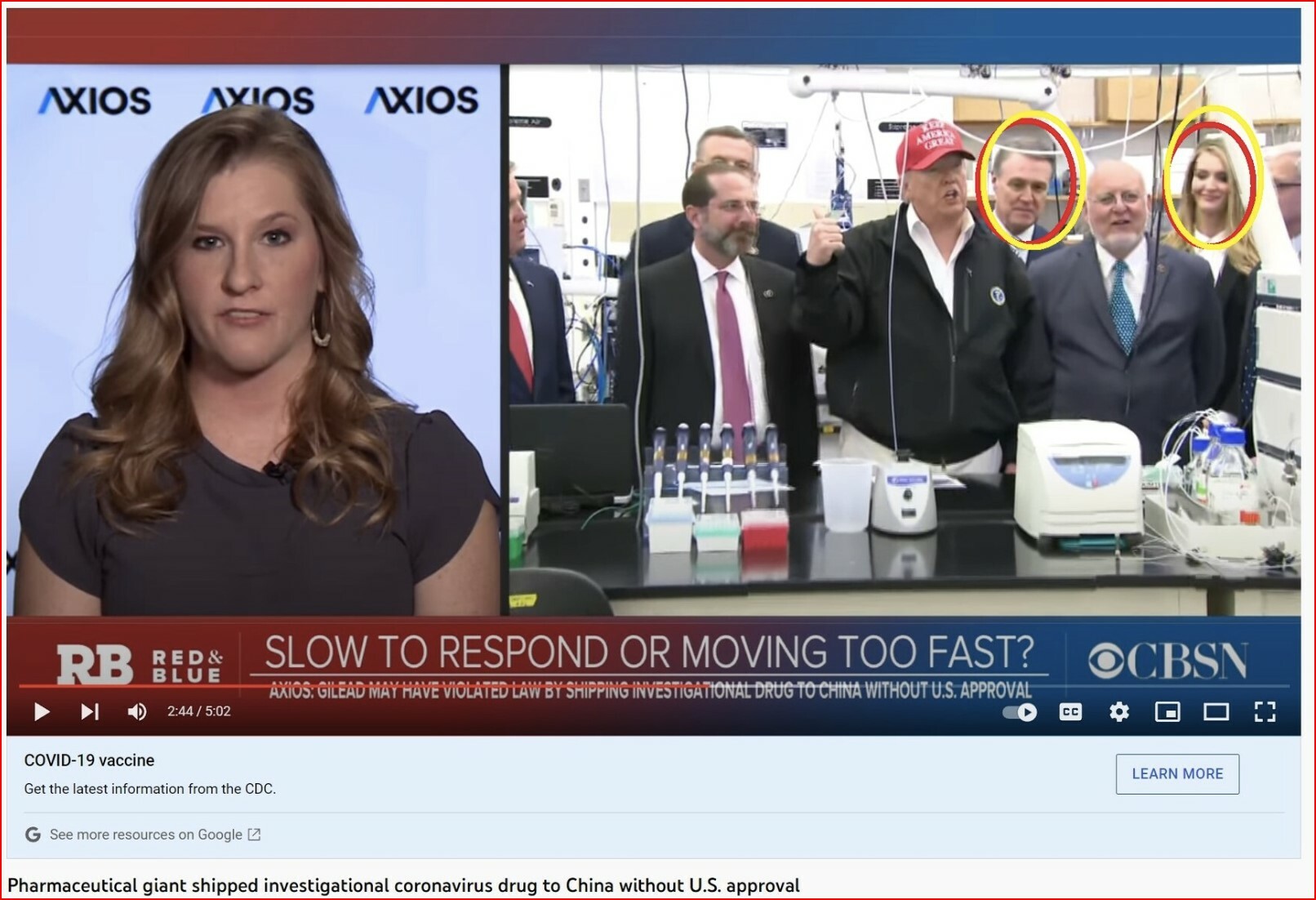This screenshot has height=900, width=1316.
Task: Click the external link icon beside Google resources
Action: (x=255, y=835)
